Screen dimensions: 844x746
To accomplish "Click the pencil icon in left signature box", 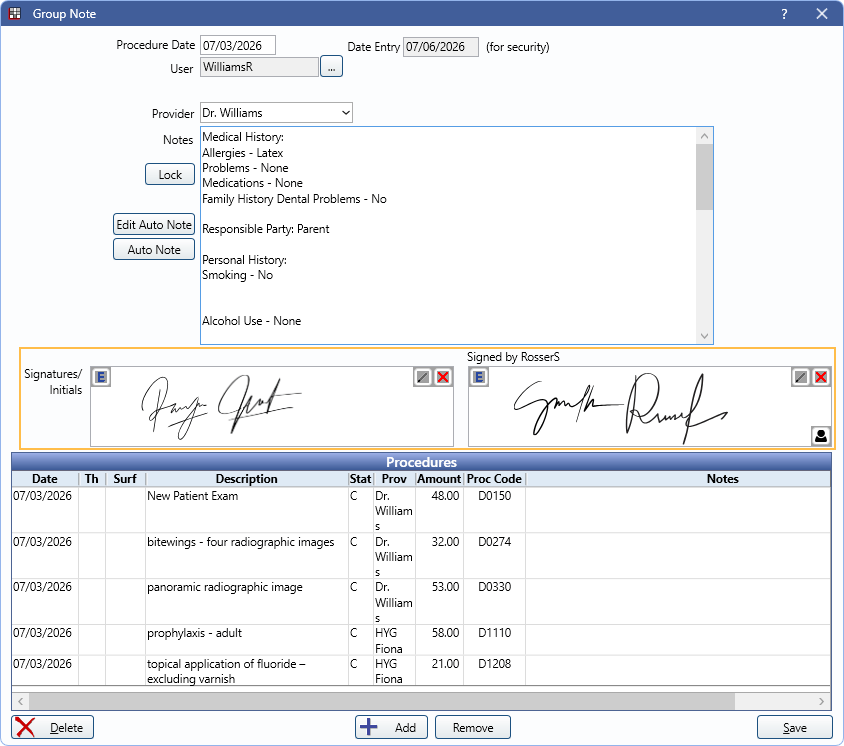I will [423, 377].
